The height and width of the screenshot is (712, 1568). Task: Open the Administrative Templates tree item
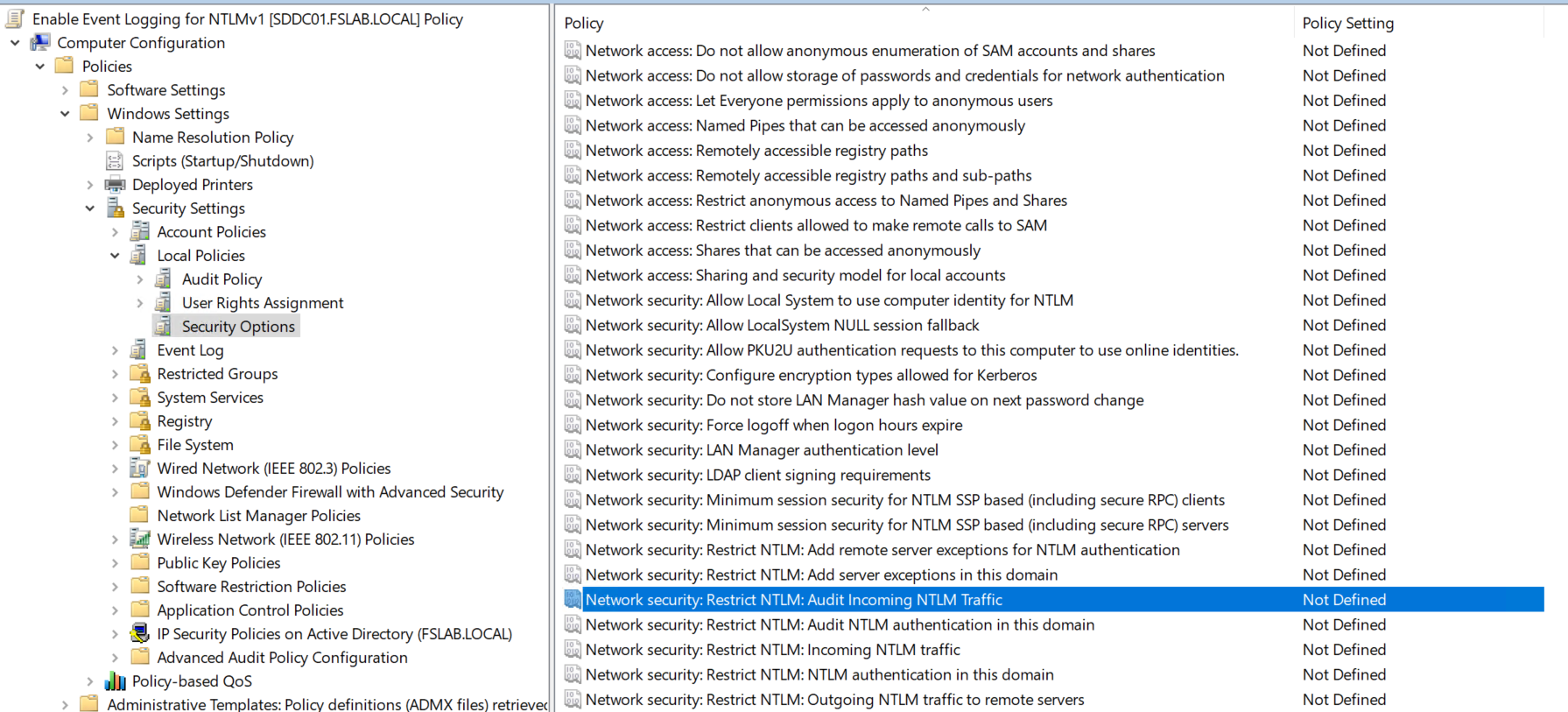[327, 703]
